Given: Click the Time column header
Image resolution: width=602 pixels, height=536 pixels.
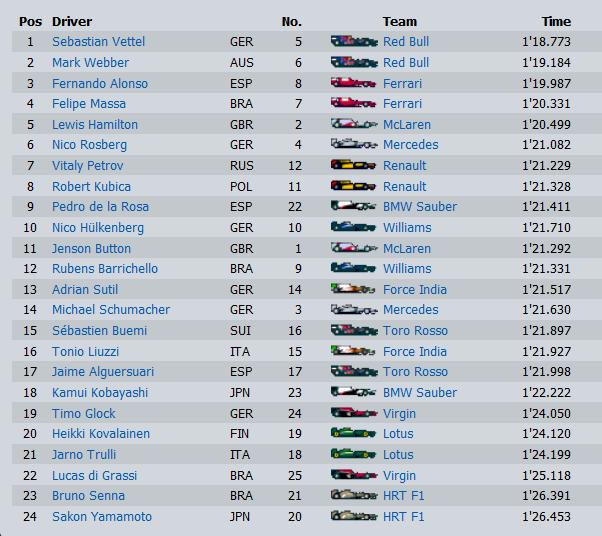Looking at the screenshot, I should pos(556,21).
